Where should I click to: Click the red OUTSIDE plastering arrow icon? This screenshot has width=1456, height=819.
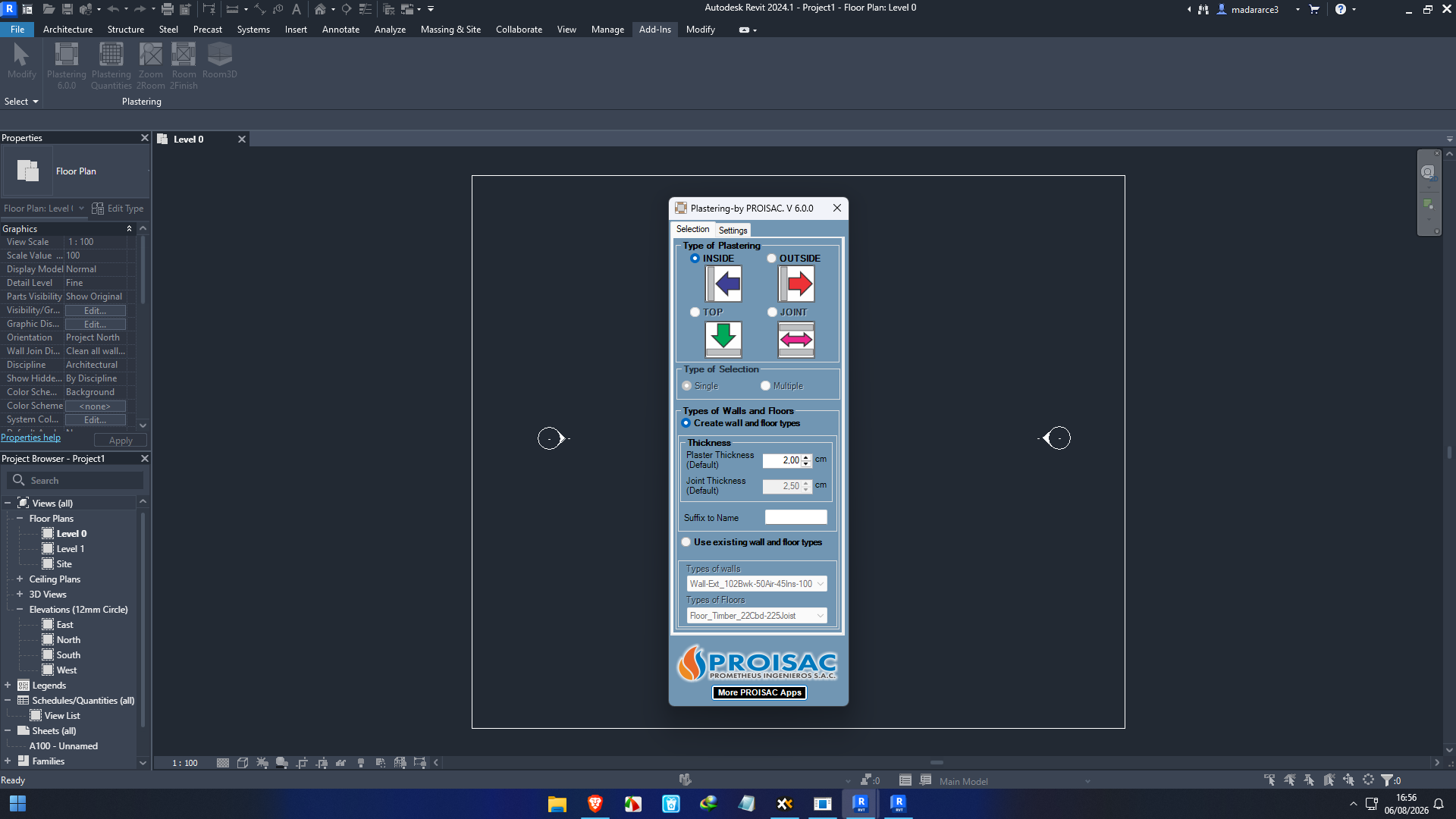[x=796, y=284]
